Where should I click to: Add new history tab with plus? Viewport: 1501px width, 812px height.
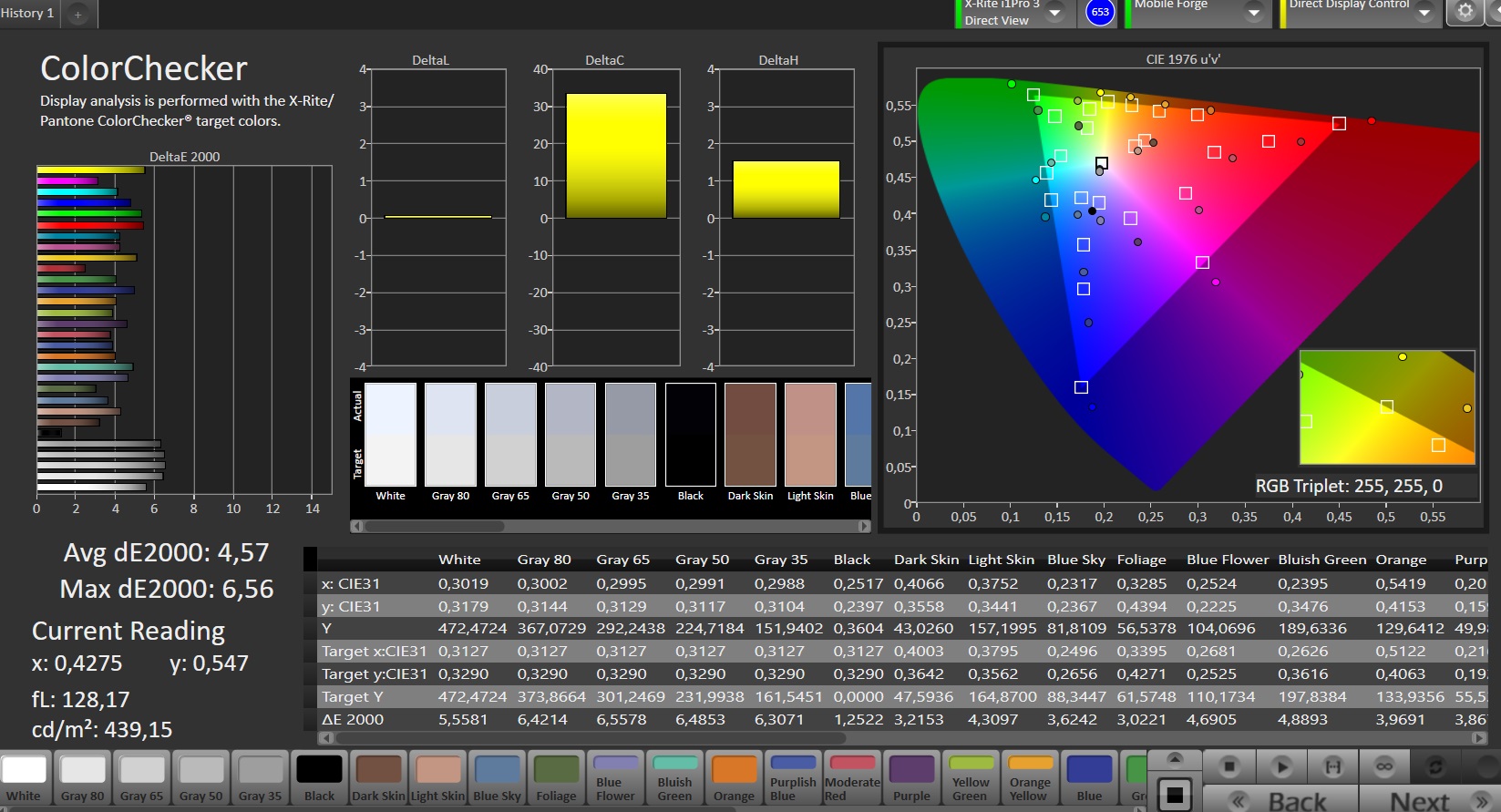77,14
